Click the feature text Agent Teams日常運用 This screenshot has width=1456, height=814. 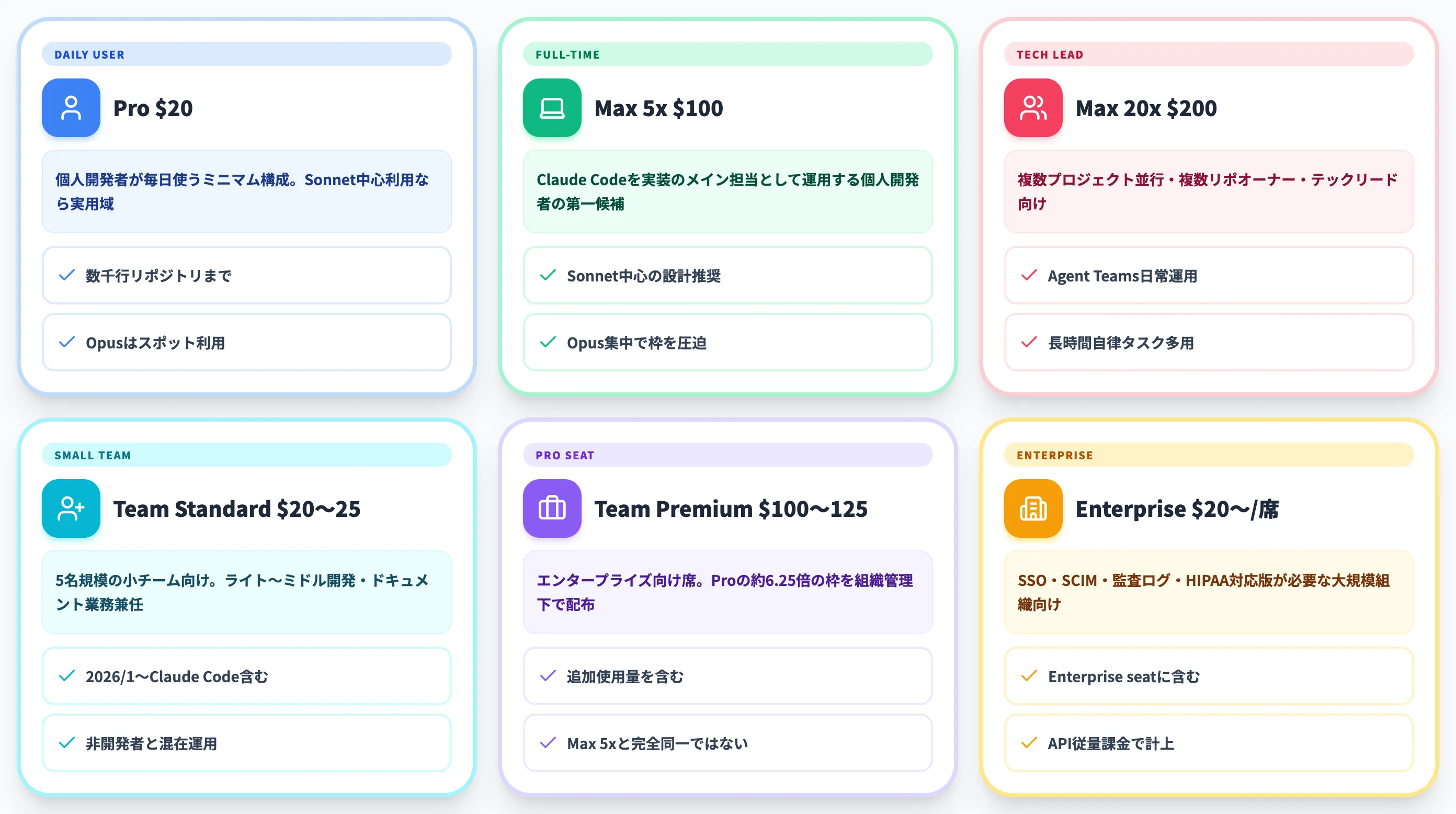tap(1122, 276)
